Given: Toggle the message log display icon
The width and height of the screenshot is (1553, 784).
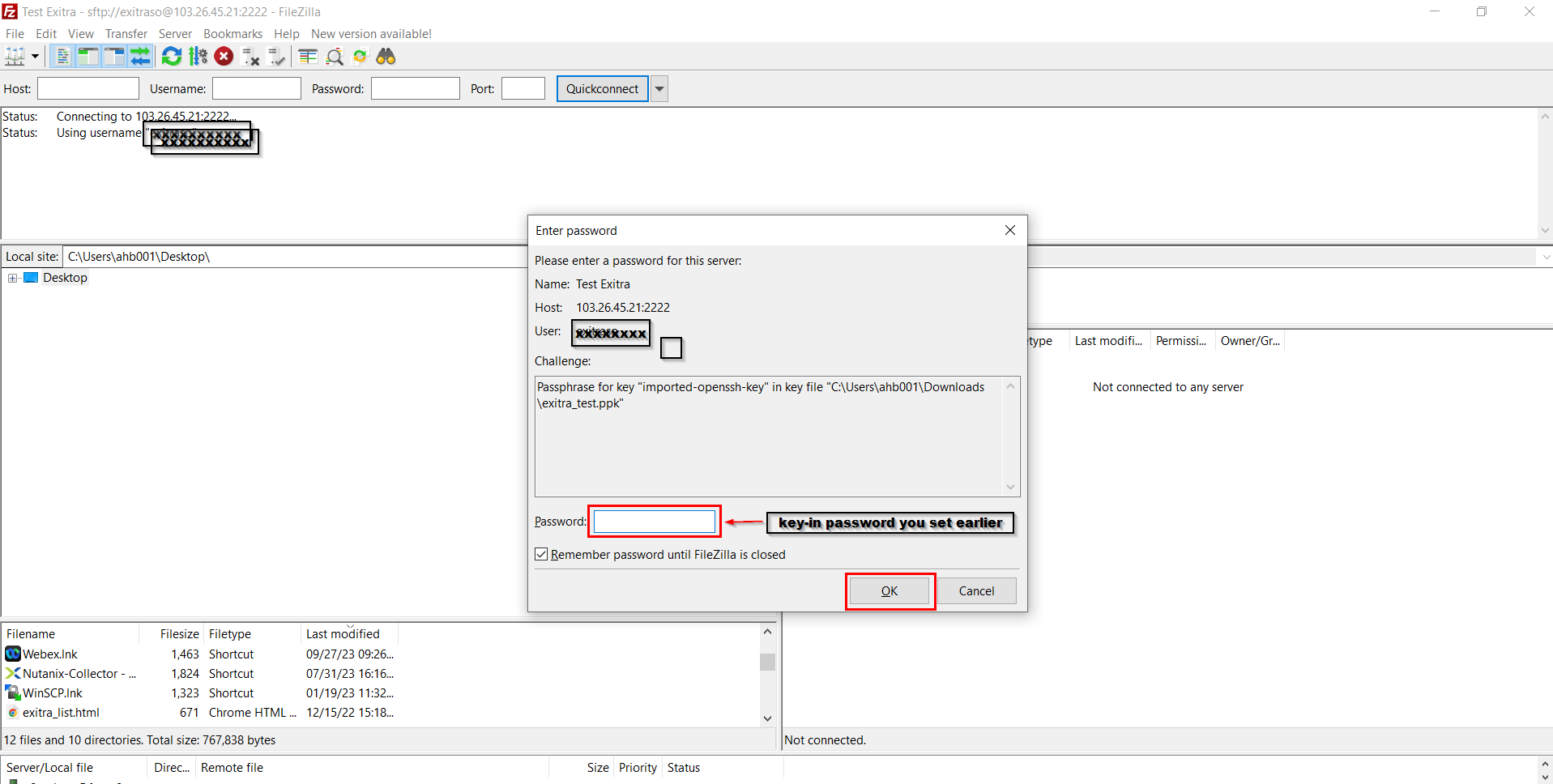Looking at the screenshot, I should click(x=62, y=57).
